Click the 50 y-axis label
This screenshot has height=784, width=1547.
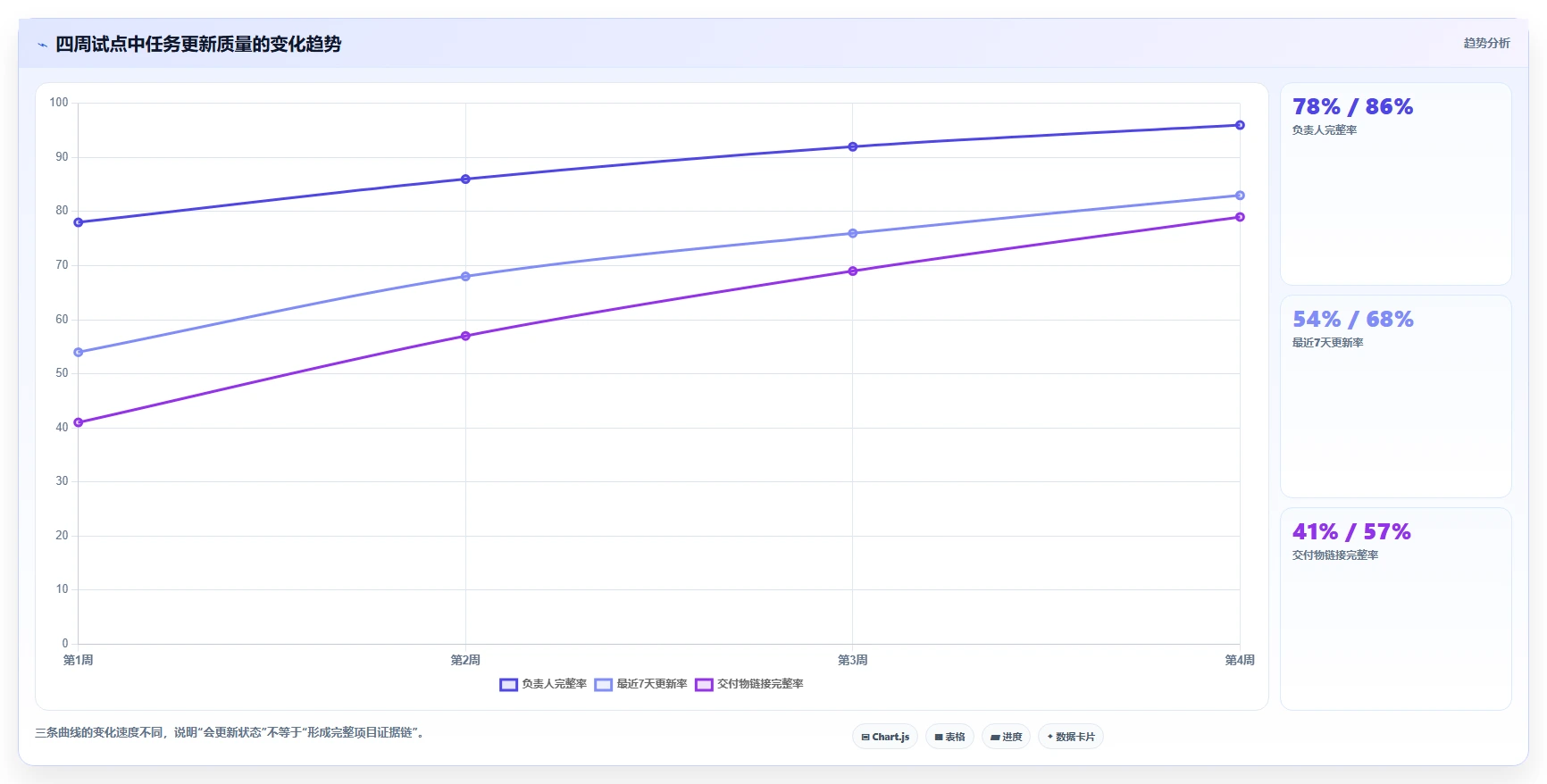tap(62, 373)
